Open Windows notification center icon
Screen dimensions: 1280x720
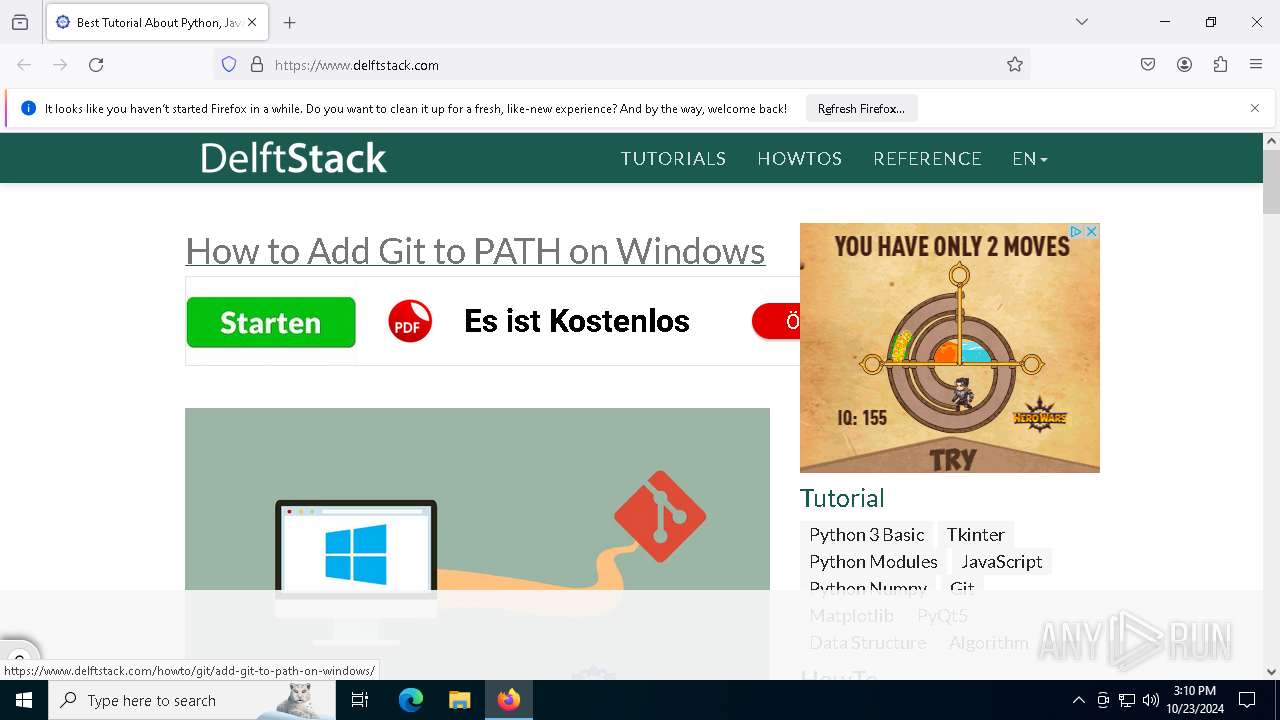tap(1247, 700)
